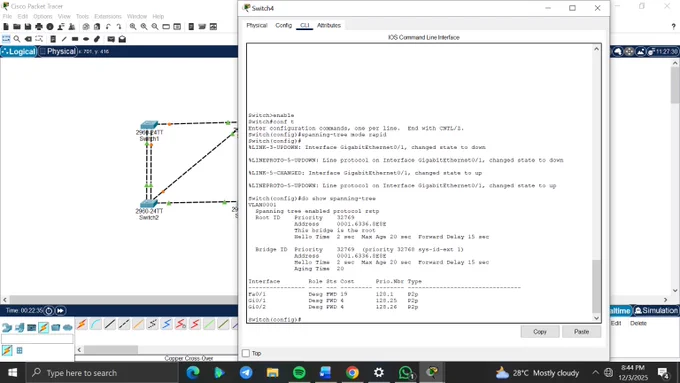Click the Undo arrow icon
This screenshot has height=383, width=680.
(x=108, y=27)
